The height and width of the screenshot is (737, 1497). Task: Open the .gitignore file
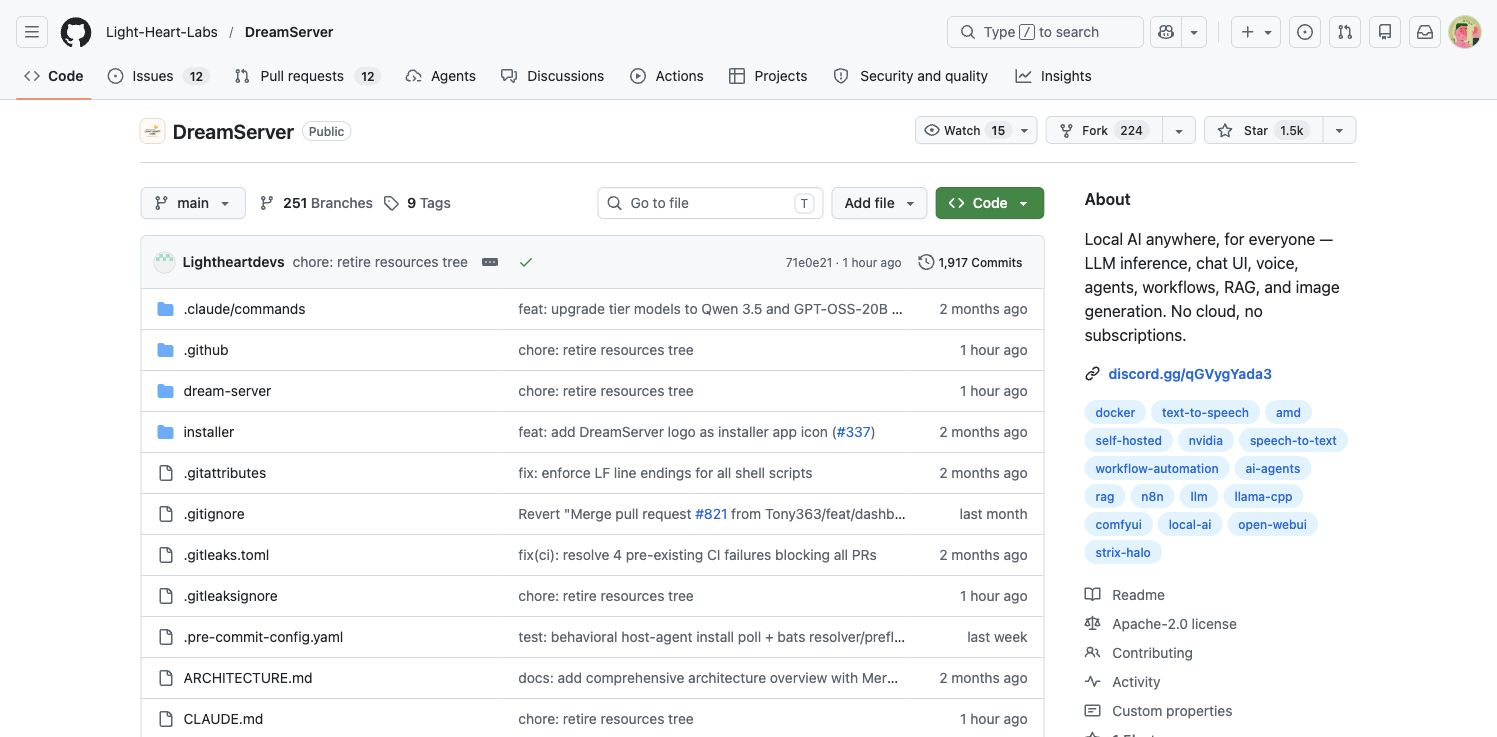(x=214, y=514)
